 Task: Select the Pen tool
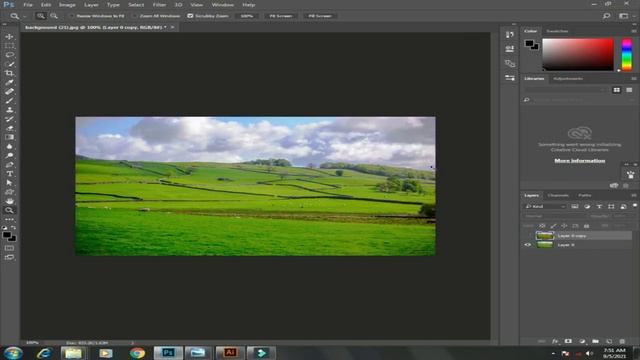(9, 164)
